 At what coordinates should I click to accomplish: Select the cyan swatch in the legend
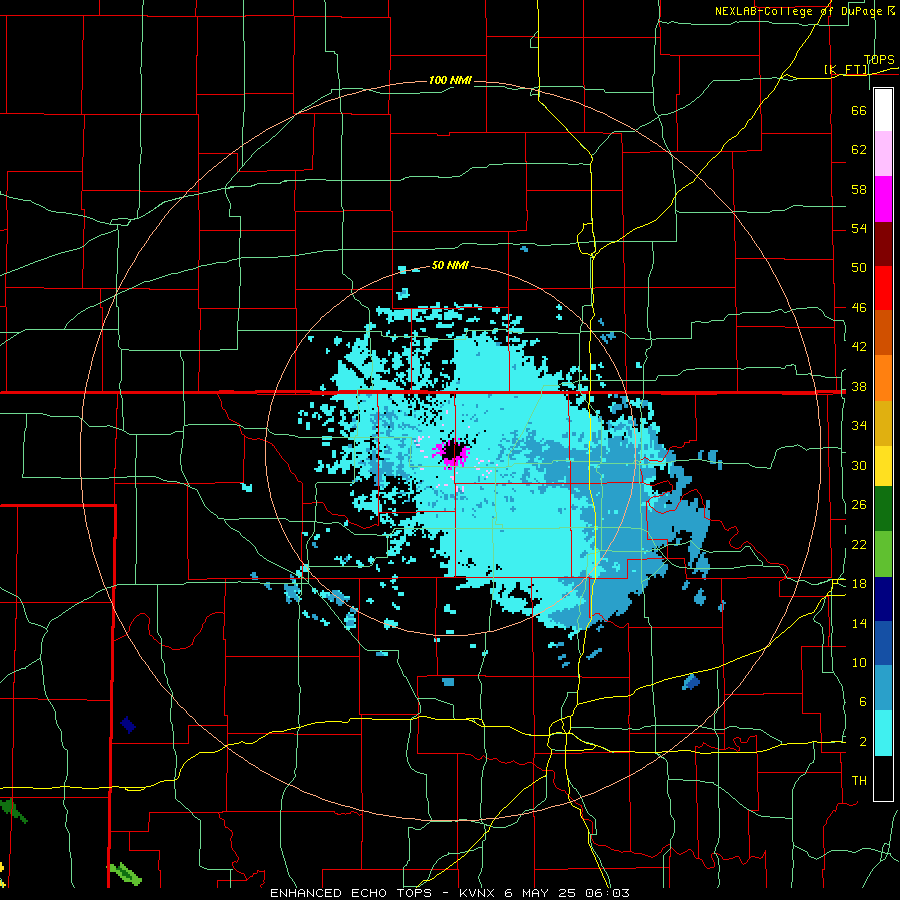pos(883,733)
